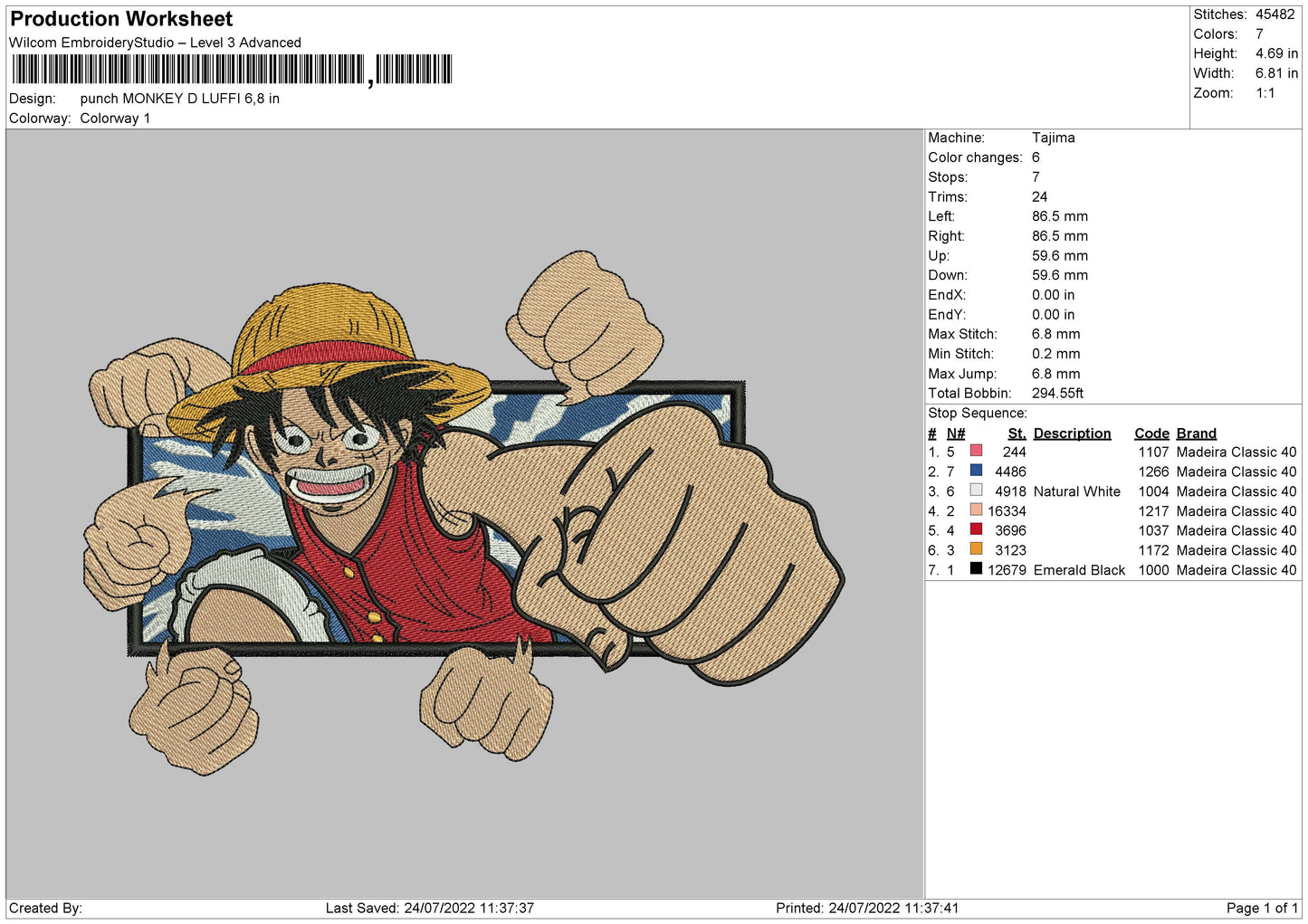
Task: Click the 'Natural White' description text
Action: point(1077,491)
